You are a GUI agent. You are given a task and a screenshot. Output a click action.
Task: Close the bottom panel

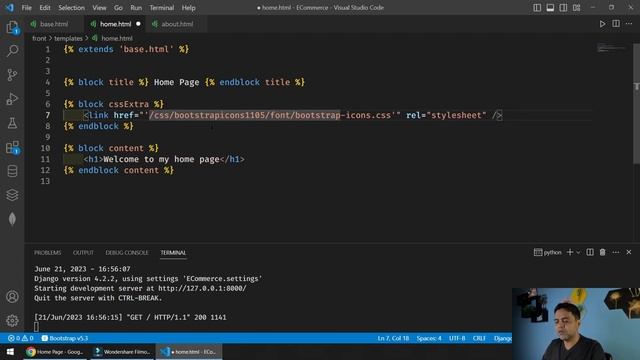click(x=629, y=252)
